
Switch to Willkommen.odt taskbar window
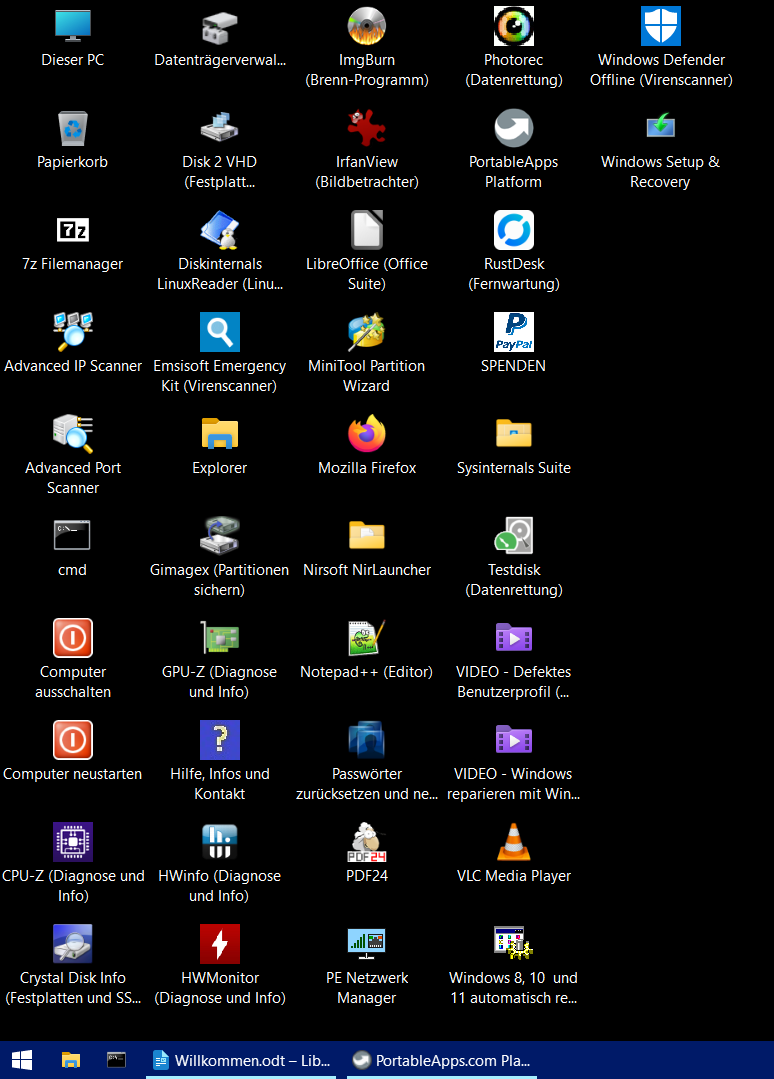click(x=241, y=1060)
